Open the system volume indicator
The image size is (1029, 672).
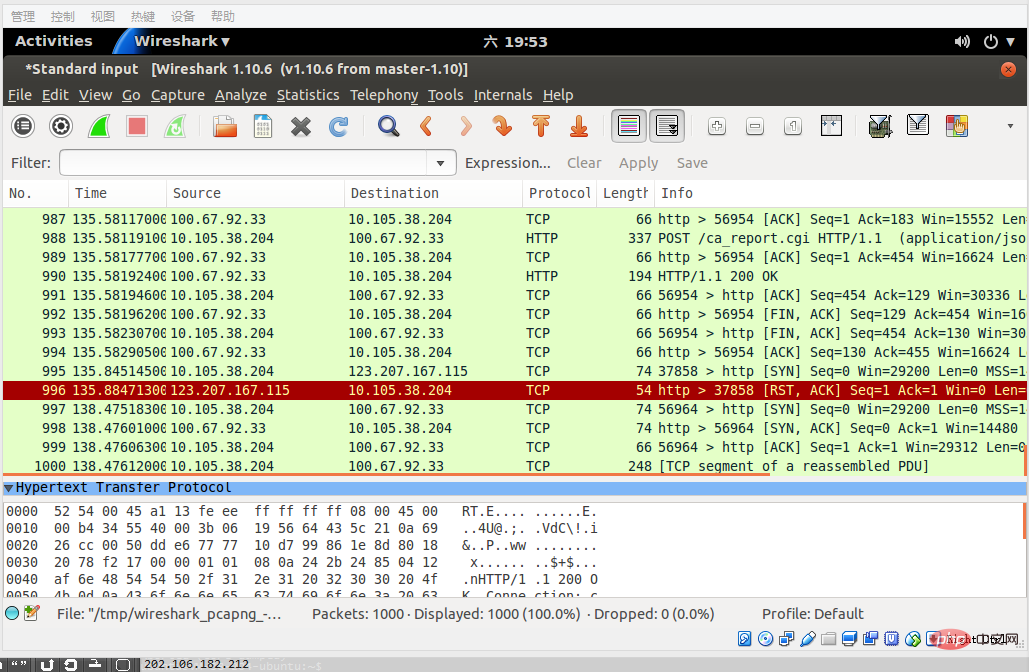click(962, 42)
